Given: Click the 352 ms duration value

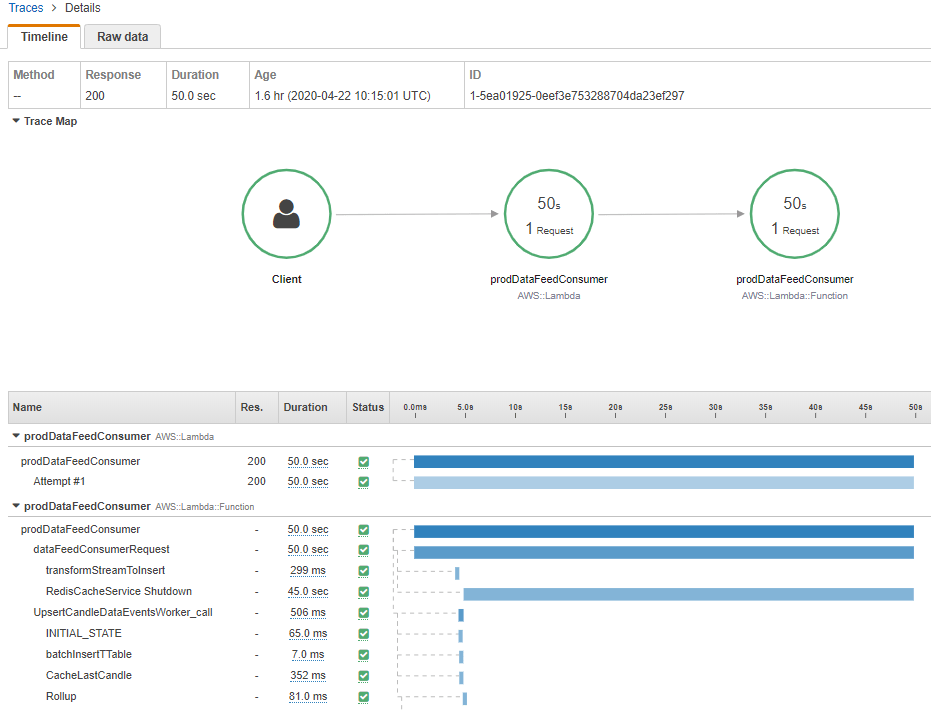Looking at the screenshot, I should pos(308,676).
